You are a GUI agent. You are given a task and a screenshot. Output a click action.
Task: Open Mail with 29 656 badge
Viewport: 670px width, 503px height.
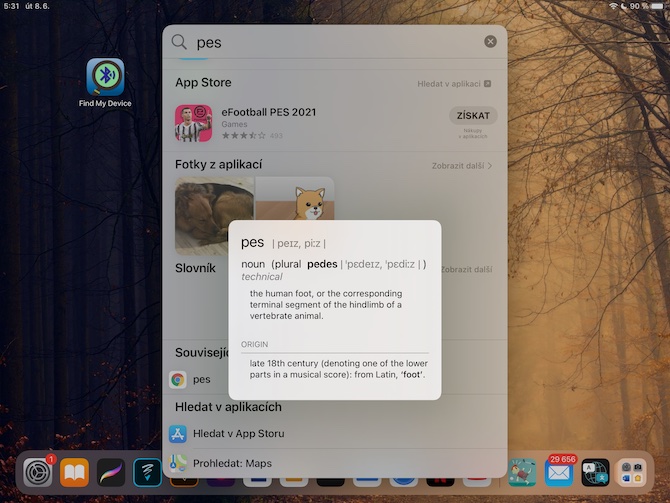coord(559,473)
